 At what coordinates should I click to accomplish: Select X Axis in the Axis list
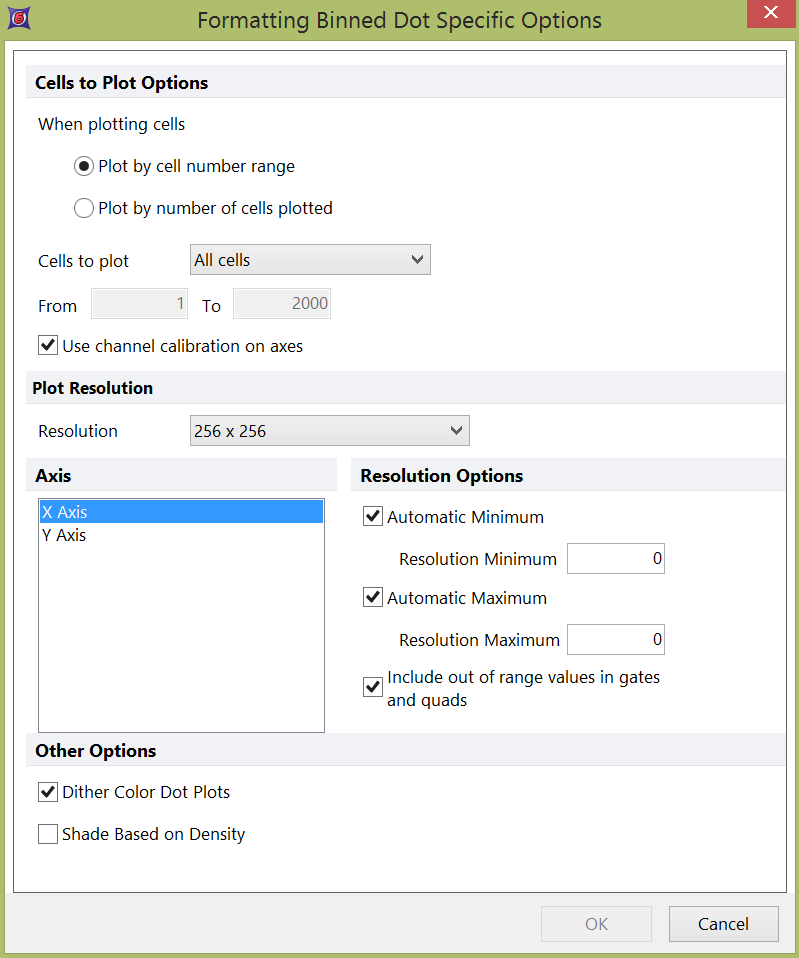[x=180, y=512]
